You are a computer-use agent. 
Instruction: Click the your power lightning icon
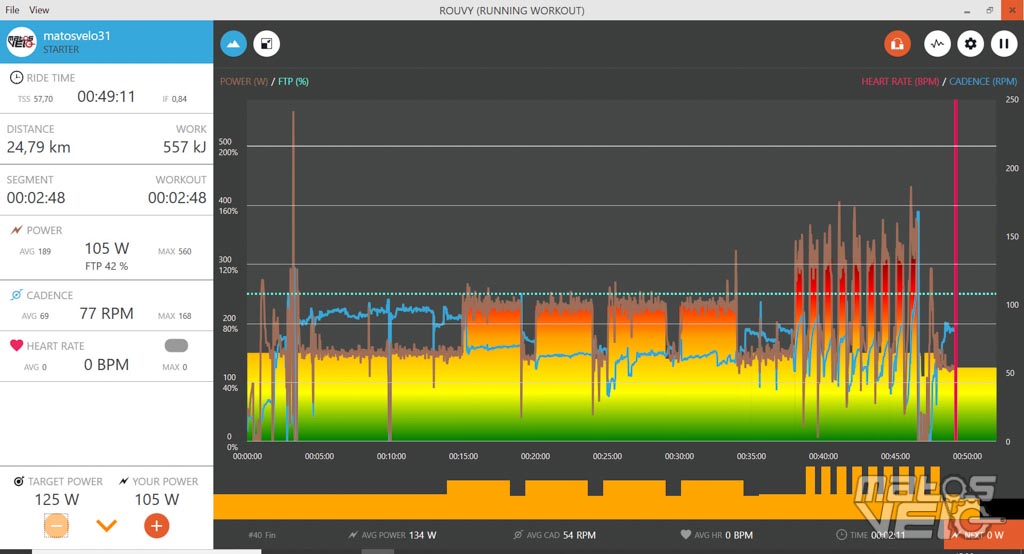click(123, 481)
